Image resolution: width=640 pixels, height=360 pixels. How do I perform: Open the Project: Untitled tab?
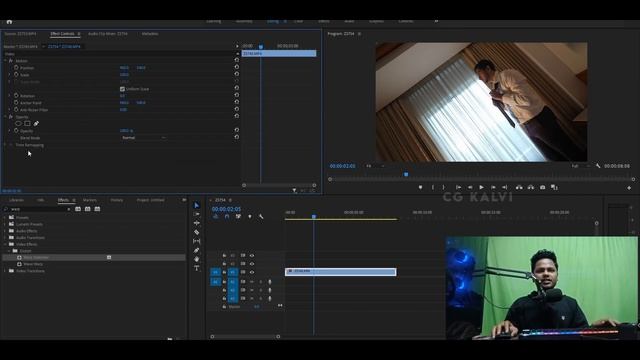(151, 200)
